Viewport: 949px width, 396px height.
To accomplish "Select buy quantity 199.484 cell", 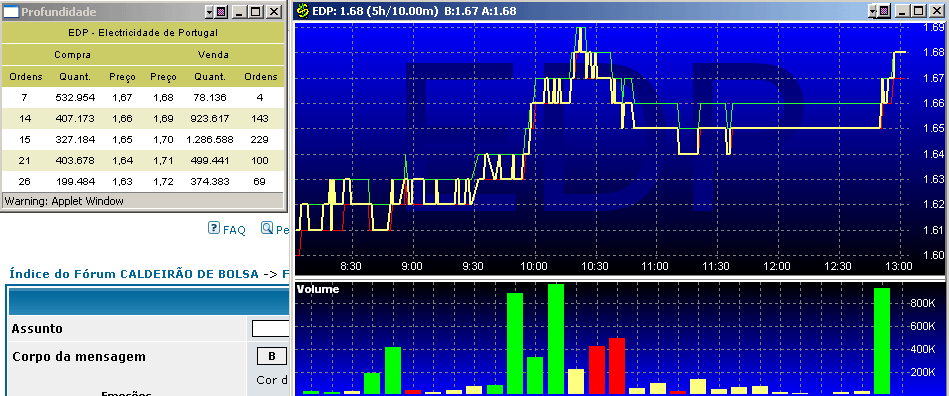I will click(75, 182).
